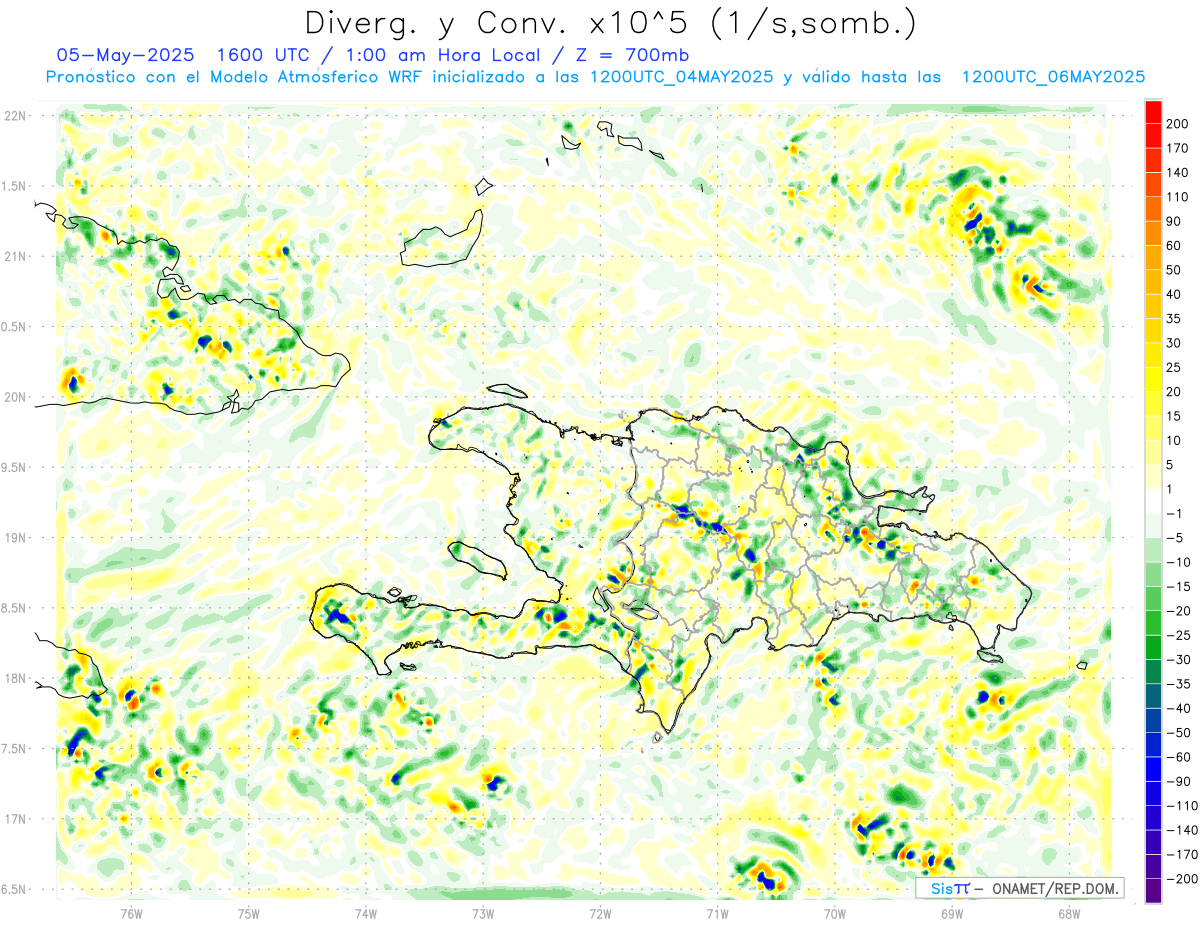Click the '-10' colorbar value

(x=1178, y=562)
